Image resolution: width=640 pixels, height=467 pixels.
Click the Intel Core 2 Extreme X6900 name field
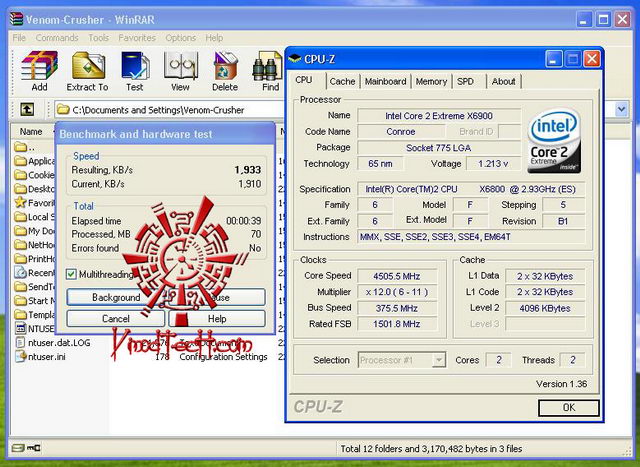[x=439, y=116]
